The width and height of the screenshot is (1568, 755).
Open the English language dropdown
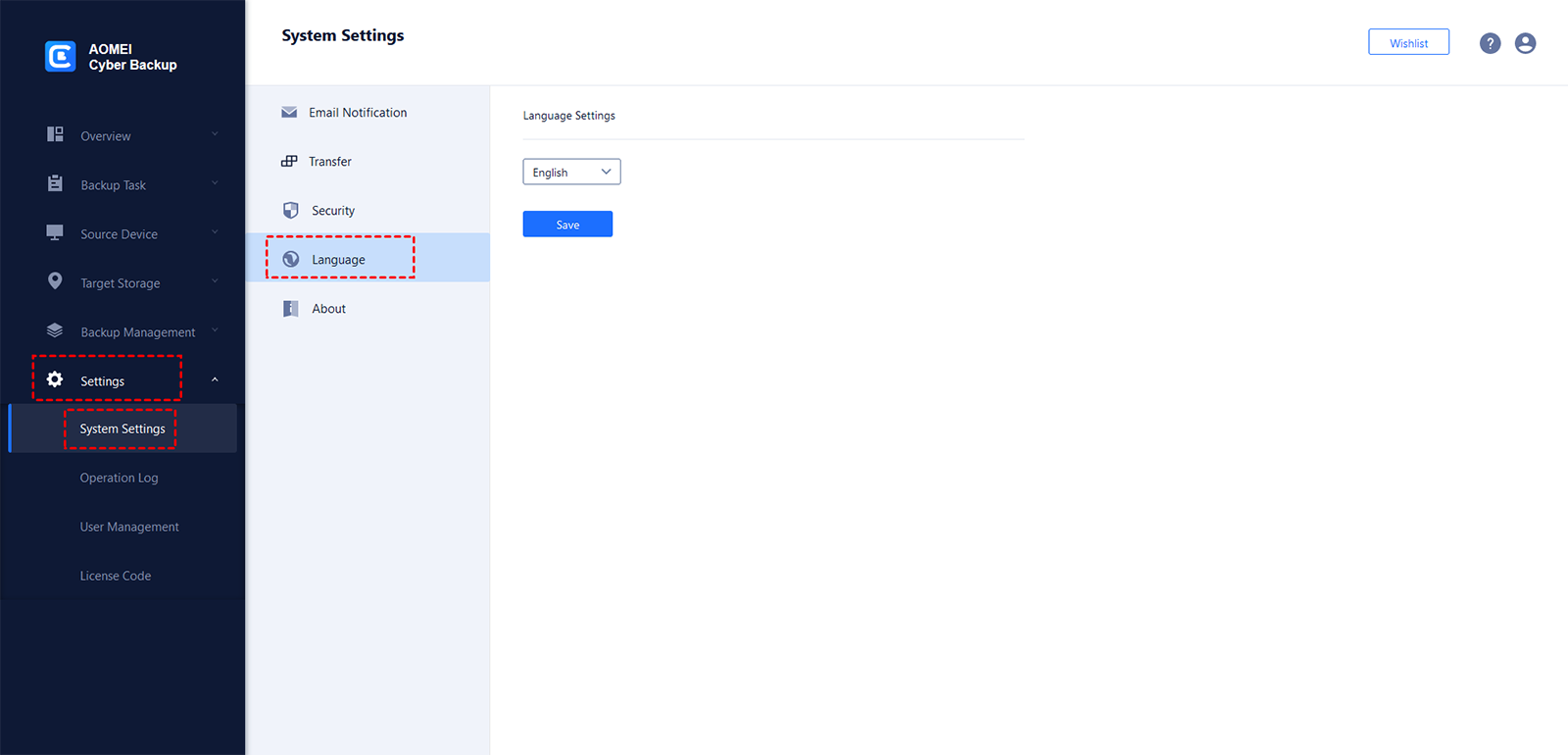click(x=571, y=172)
